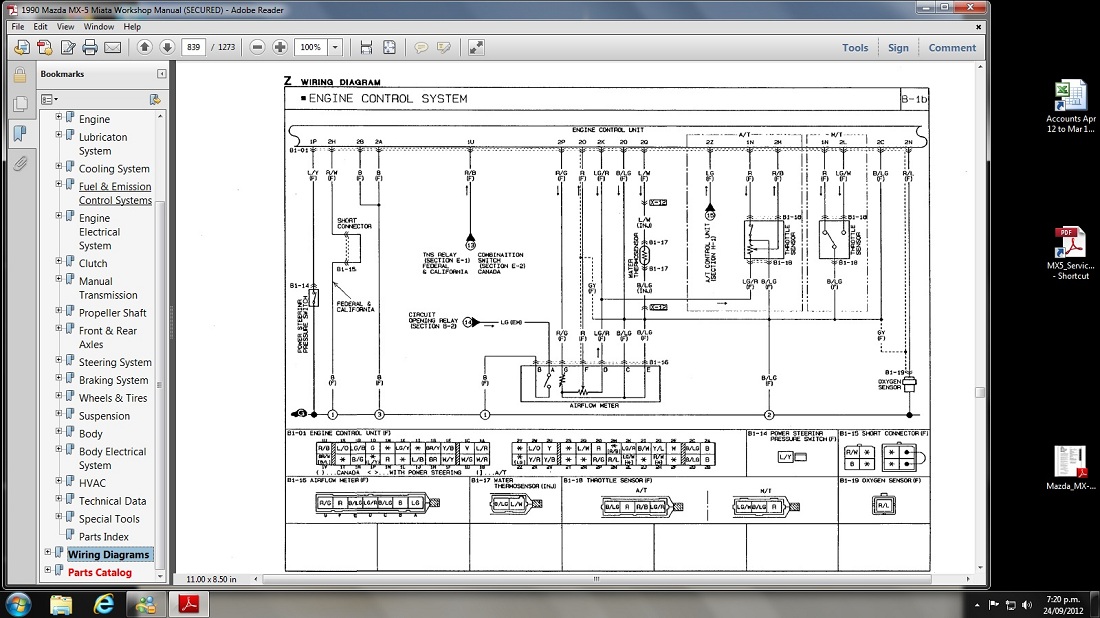The height and width of the screenshot is (618, 1100).
Task: Open the Comment pane
Action: (952, 48)
